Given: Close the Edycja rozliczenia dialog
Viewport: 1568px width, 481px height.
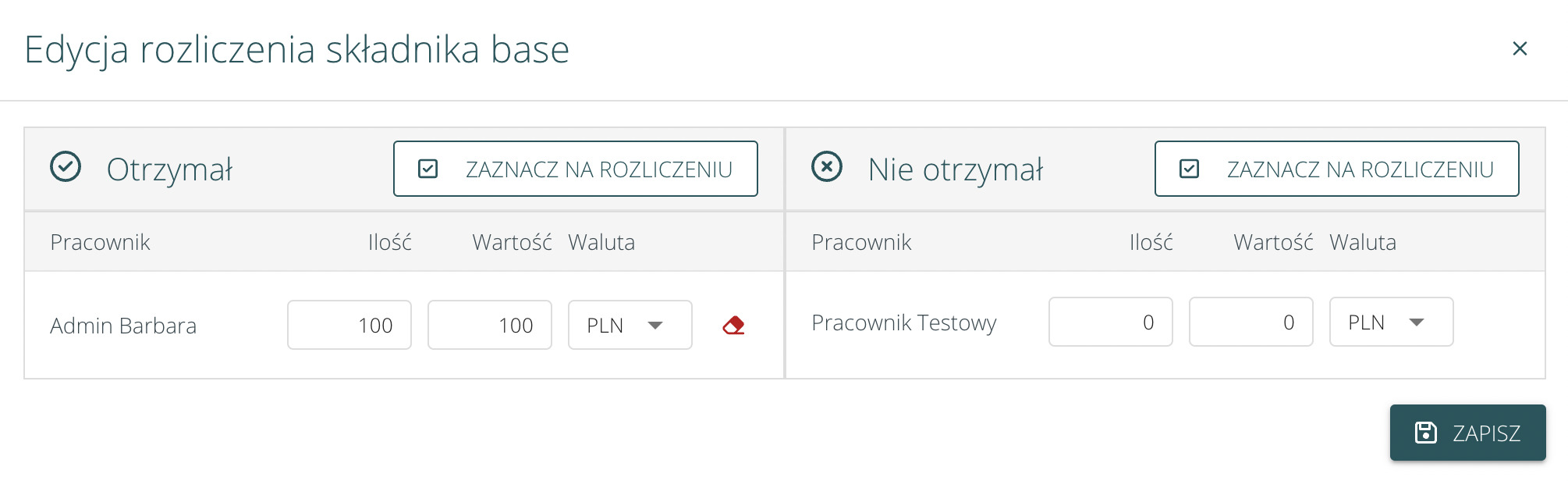Looking at the screenshot, I should click(1520, 48).
